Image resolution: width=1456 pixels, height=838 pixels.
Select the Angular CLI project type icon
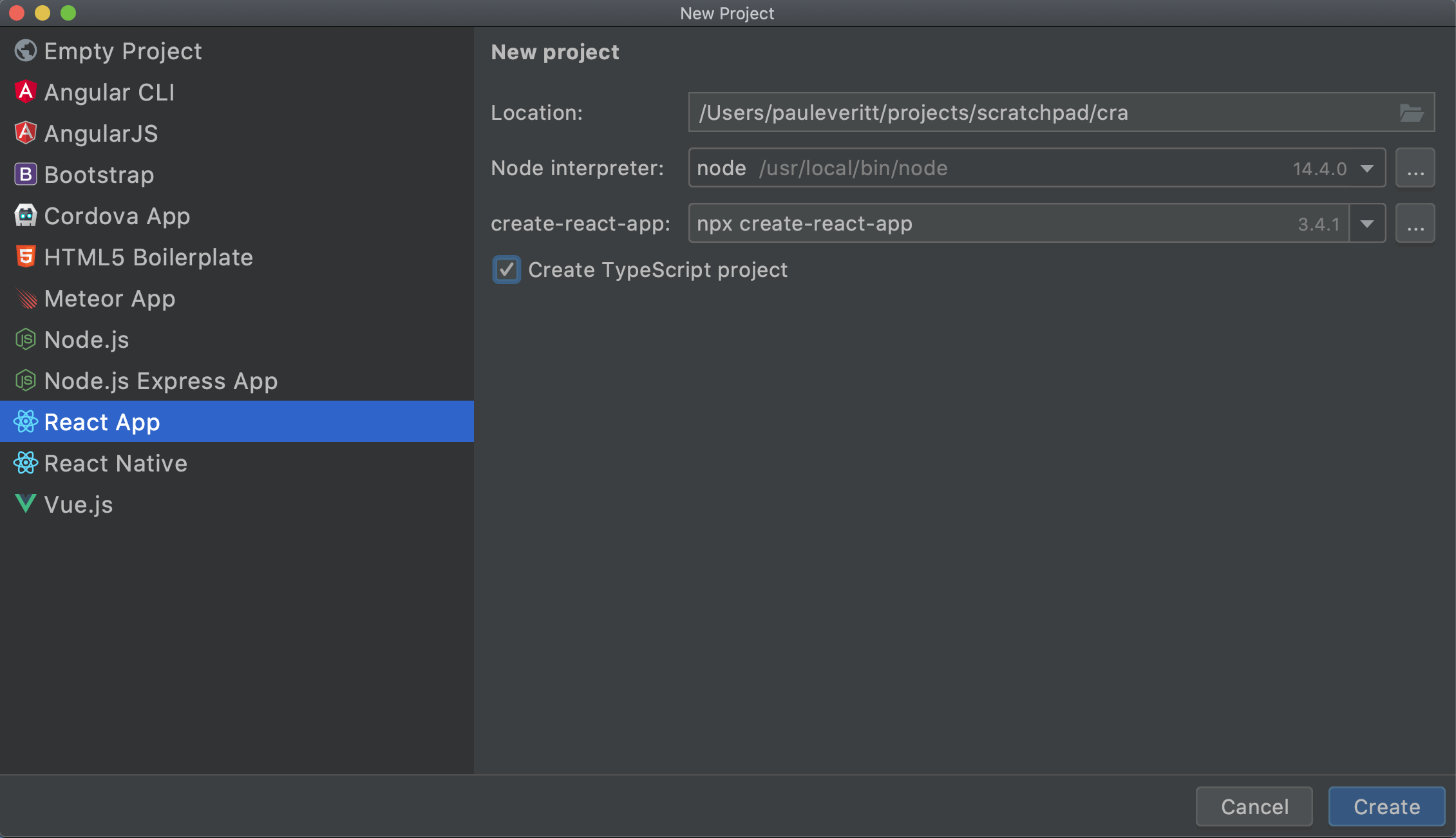pyautogui.click(x=26, y=92)
